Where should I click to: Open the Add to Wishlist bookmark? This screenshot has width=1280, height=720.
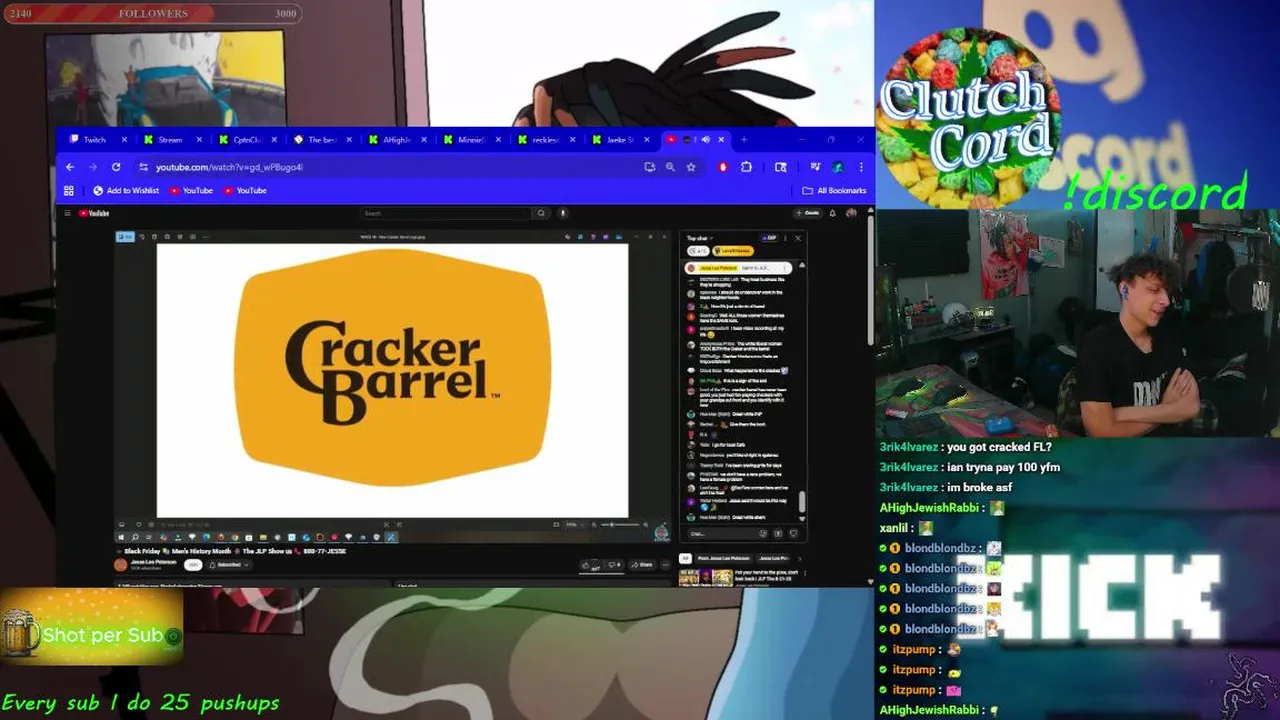coord(126,190)
